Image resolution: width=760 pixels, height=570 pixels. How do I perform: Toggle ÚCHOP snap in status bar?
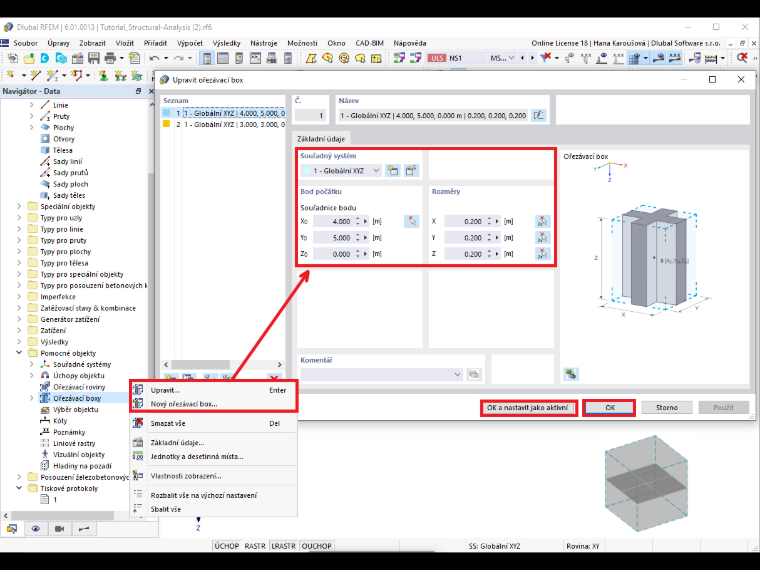[226, 546]
